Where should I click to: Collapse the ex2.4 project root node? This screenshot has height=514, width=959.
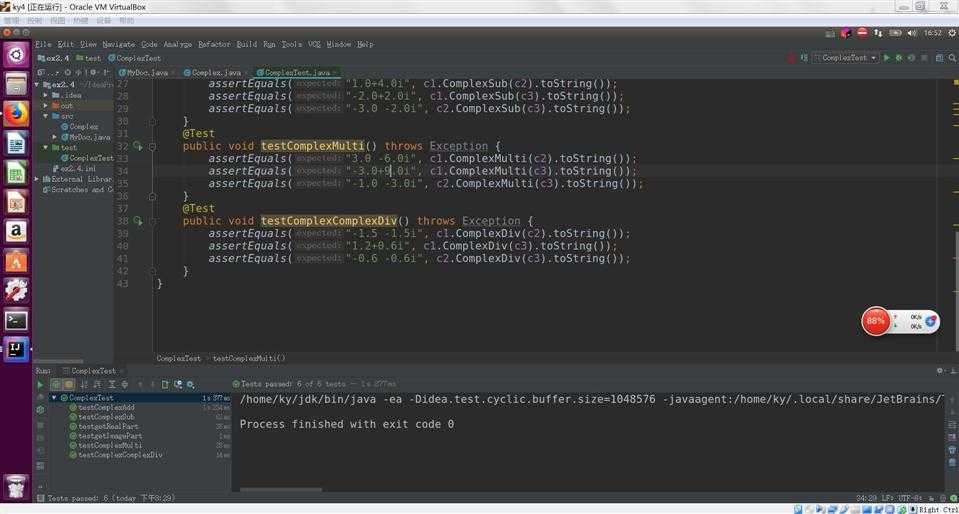[38, 85]
